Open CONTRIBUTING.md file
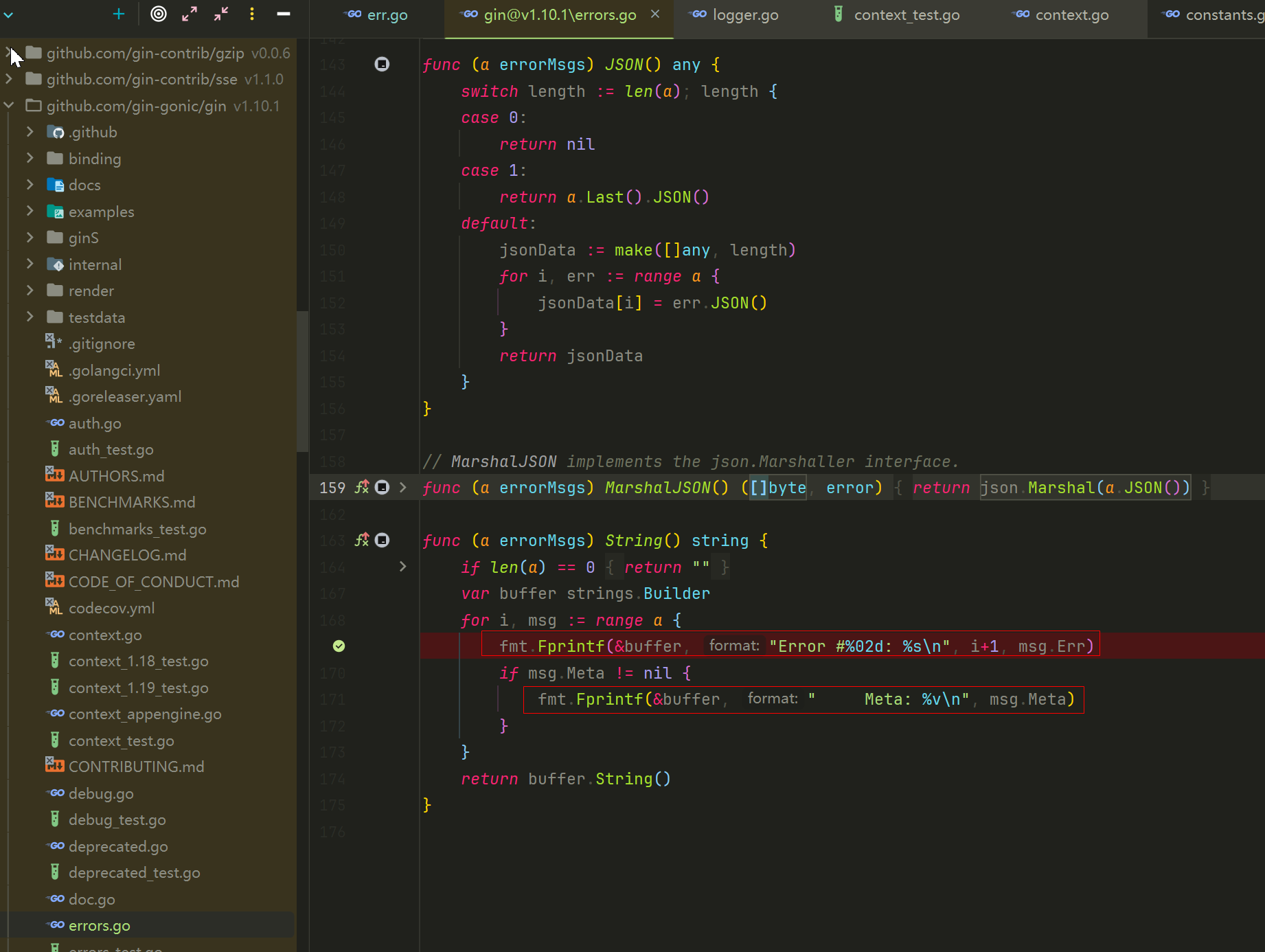This screenshot has height=952, width=1265. pyautogui.click(x=136, y=767)
